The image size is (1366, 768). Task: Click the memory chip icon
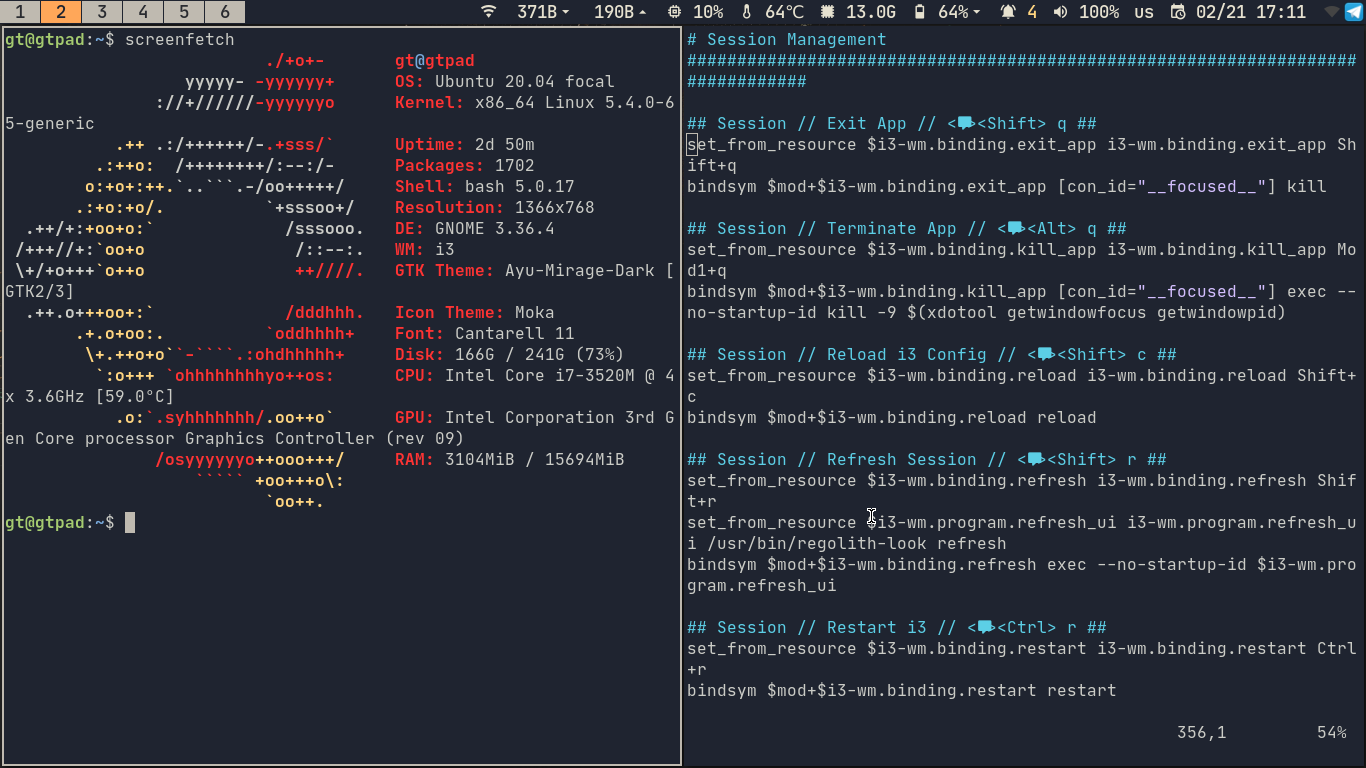pos(827,12)
